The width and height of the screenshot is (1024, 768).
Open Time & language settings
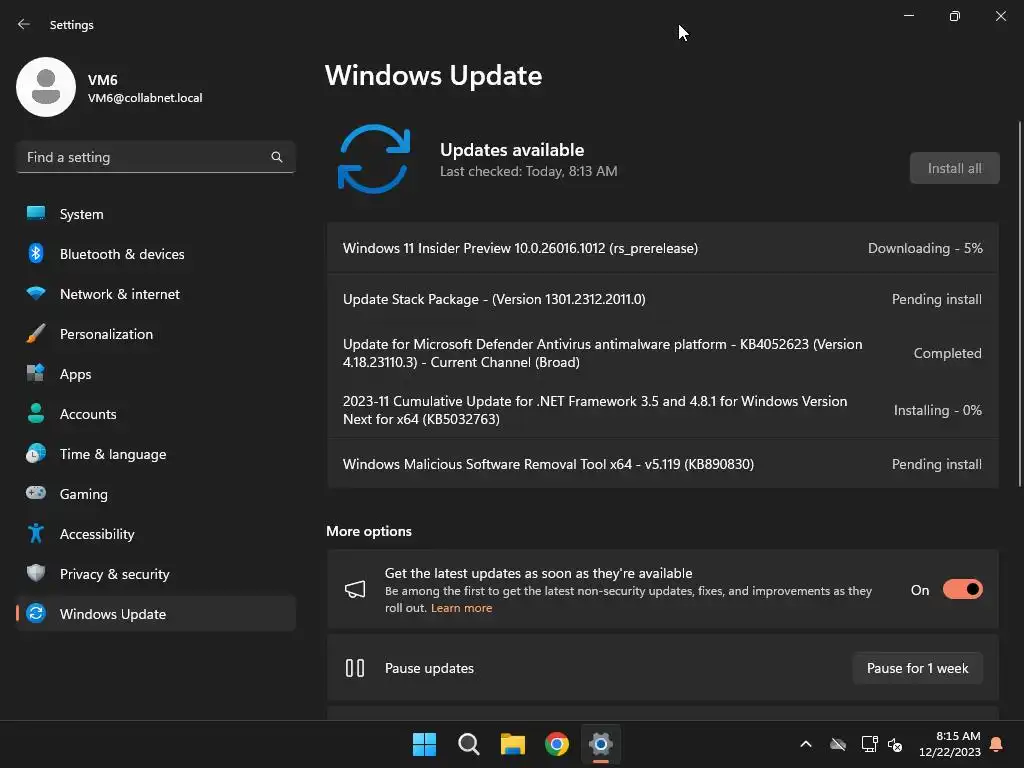pos(156,454)
